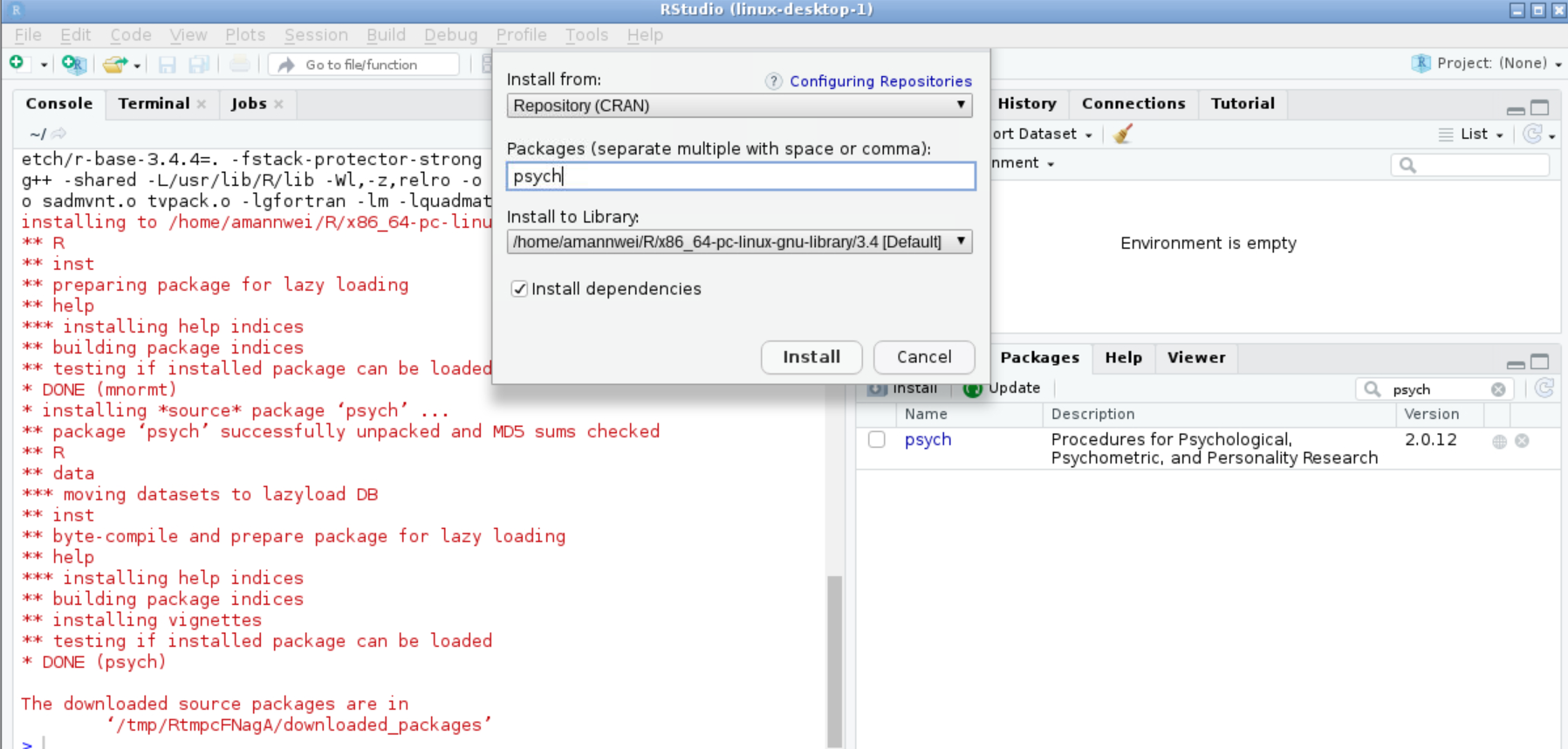The width and height of the screenshot is (1568, 749).
Task: Open the Debug menu
Action: pos(451,35)
